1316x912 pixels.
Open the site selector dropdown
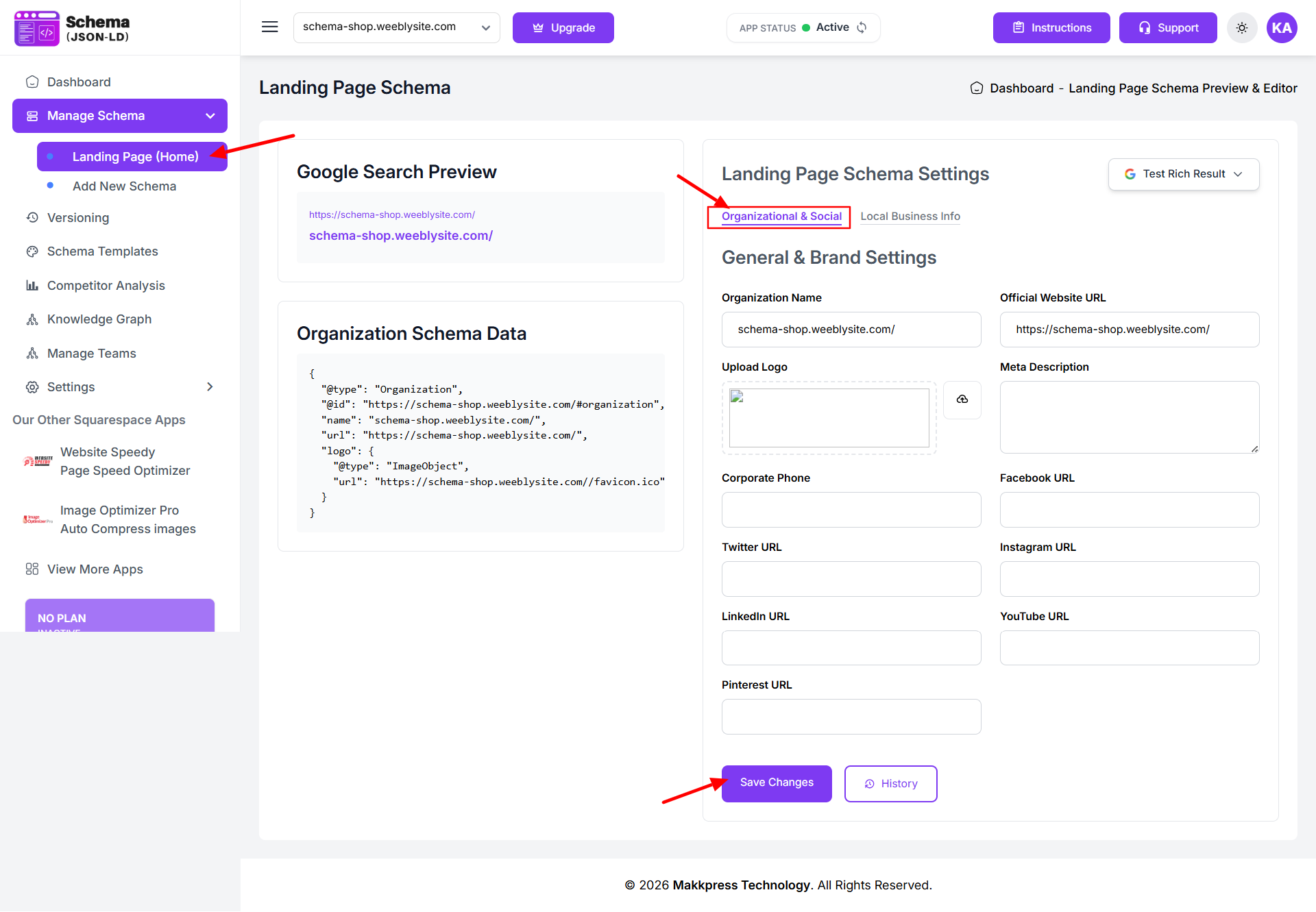tap(396, 27)
